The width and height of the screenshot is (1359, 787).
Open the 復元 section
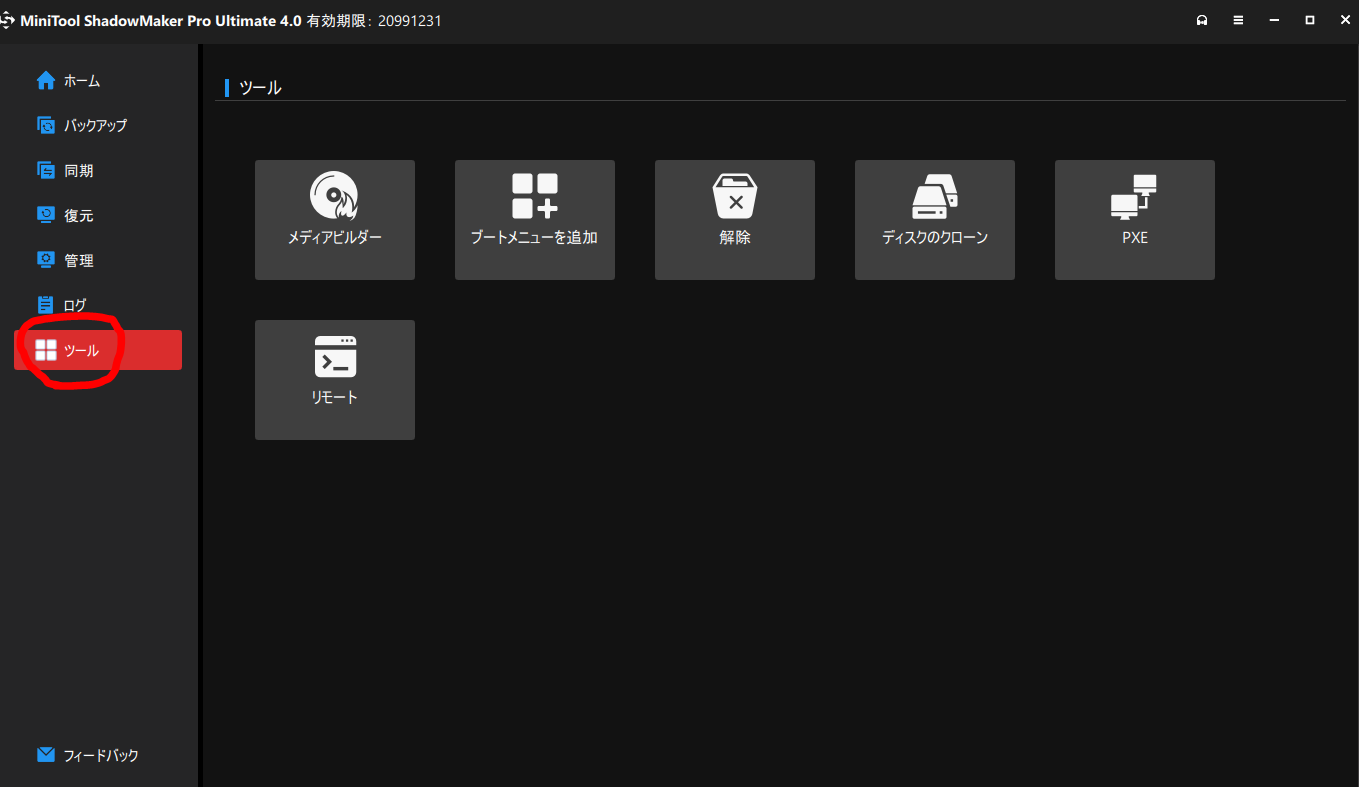(98, 216)
